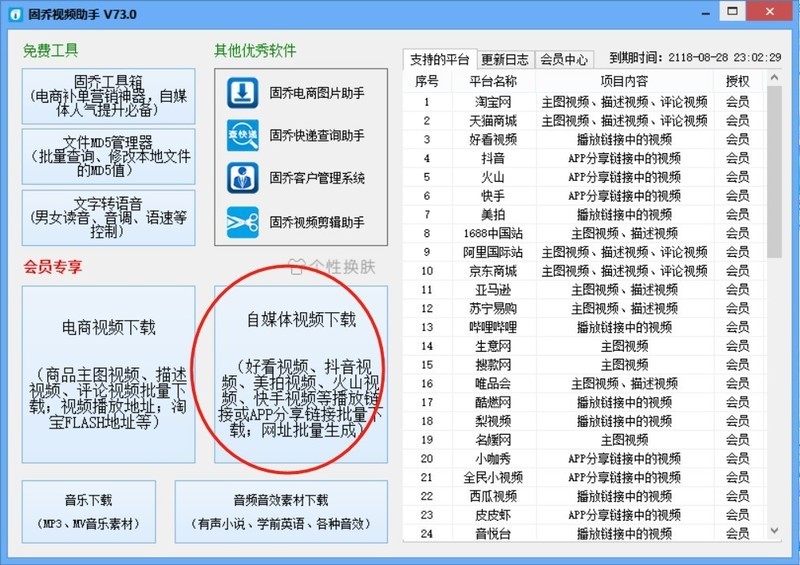The height and width of the screenshot is (565, 800).
Task: Open 自媒体视频下载 member feature
Action: 301,374
